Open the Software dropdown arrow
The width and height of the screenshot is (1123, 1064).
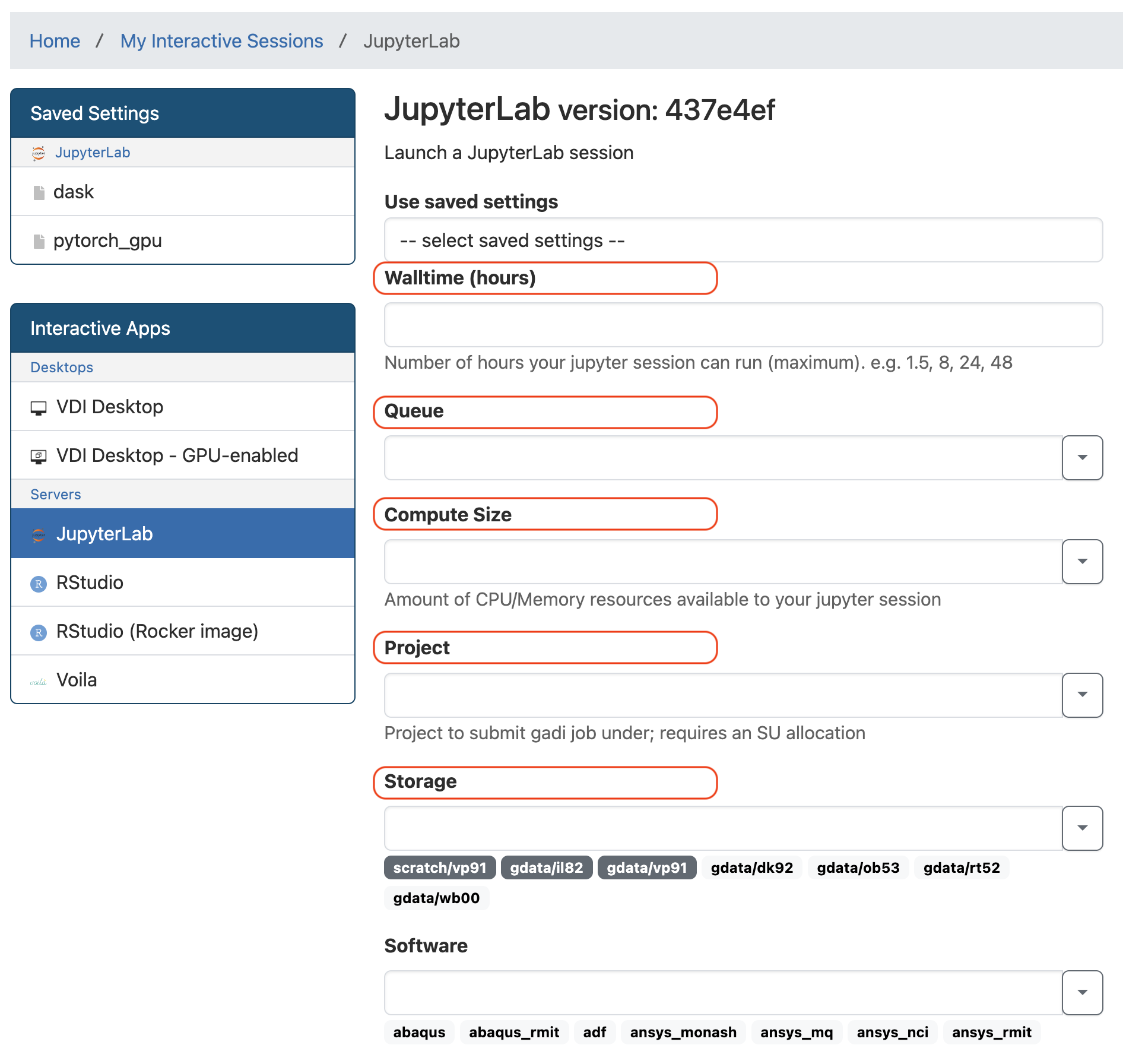pyautogui.click(x=1082, y=992)
